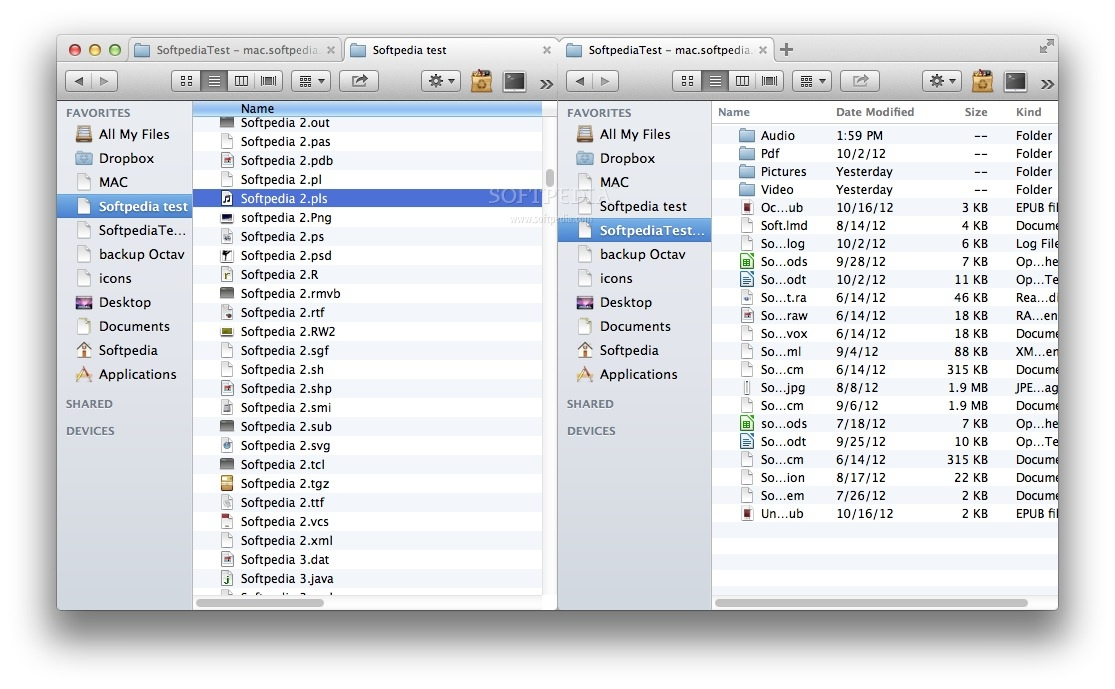Expand the left toolbar overflow chevron
The width and height of the screenshot is (1115, 689).
pos(546,84)
